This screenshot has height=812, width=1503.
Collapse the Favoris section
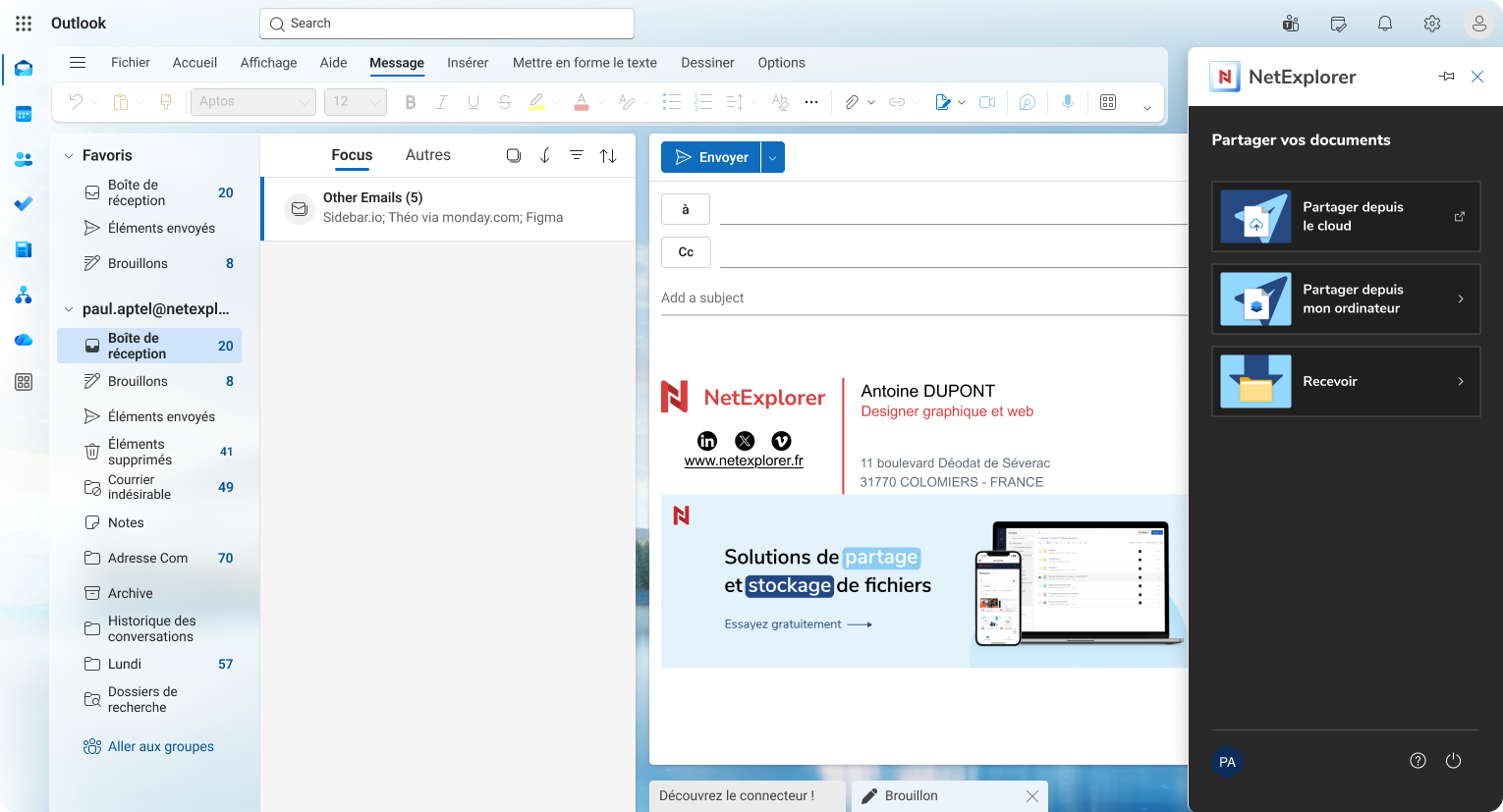(68, 155)
